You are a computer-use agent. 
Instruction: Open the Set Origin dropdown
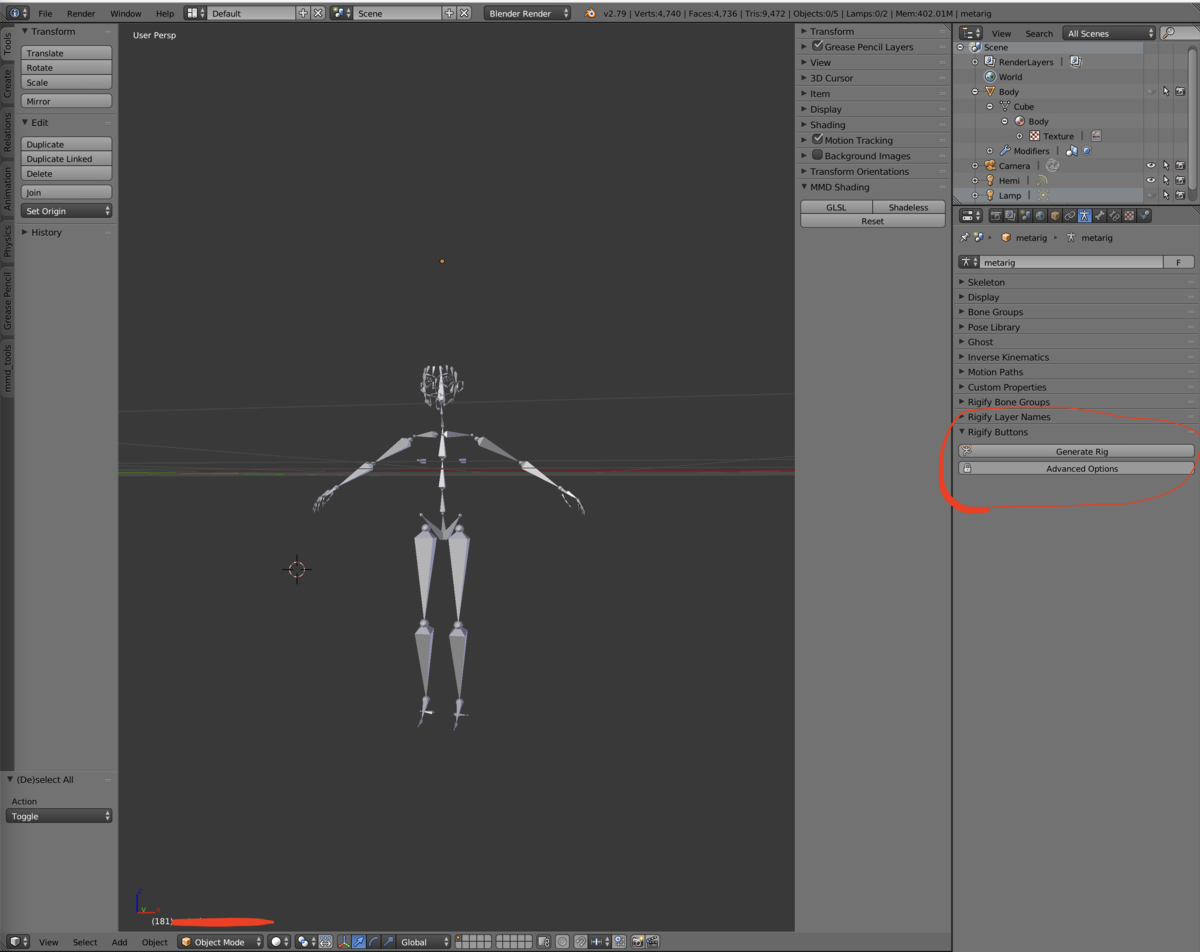tap(66, 211)
